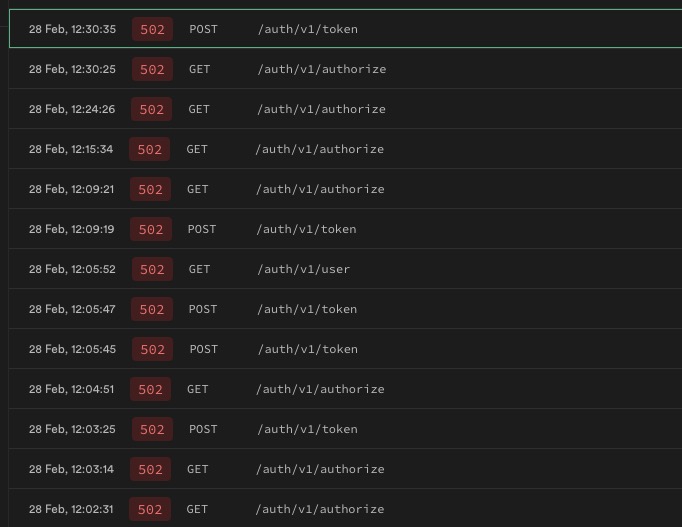Select the 12:30:35 POST token log row
Screen dimensions: 682x527
pyautogui.click(x=340, y=29)
